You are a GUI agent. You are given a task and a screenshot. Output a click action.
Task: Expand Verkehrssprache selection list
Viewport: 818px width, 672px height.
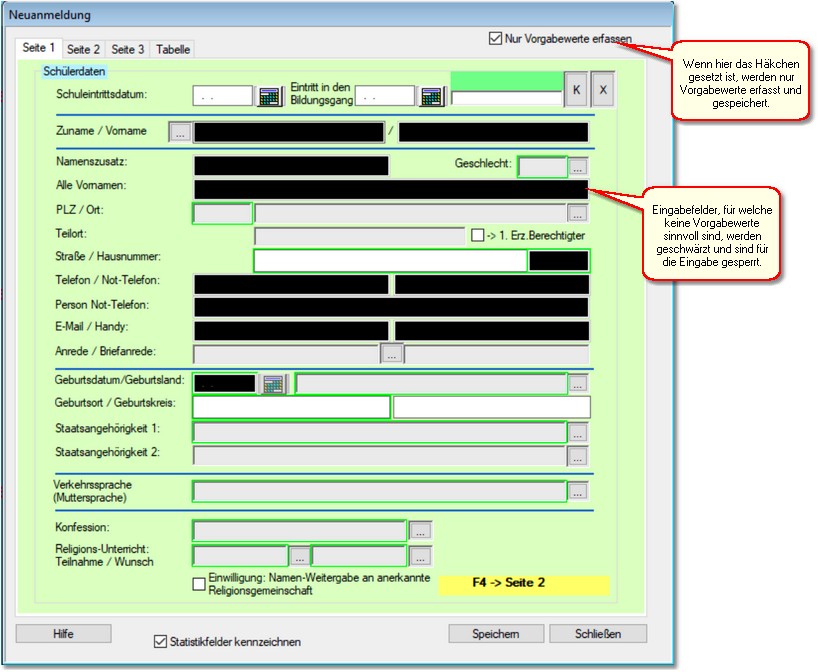577,491
